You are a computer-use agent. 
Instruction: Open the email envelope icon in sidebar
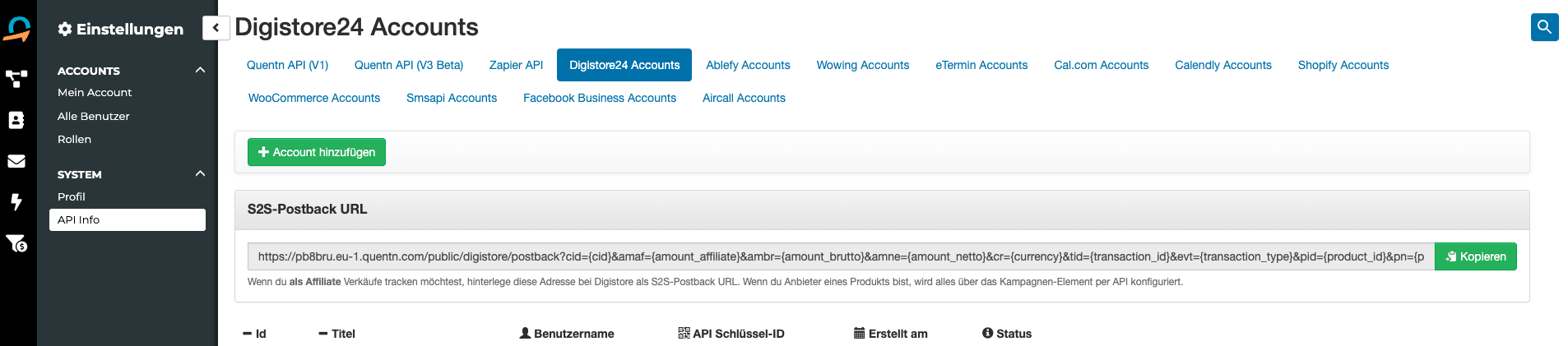pyautogui.click(x=16, y=161)
